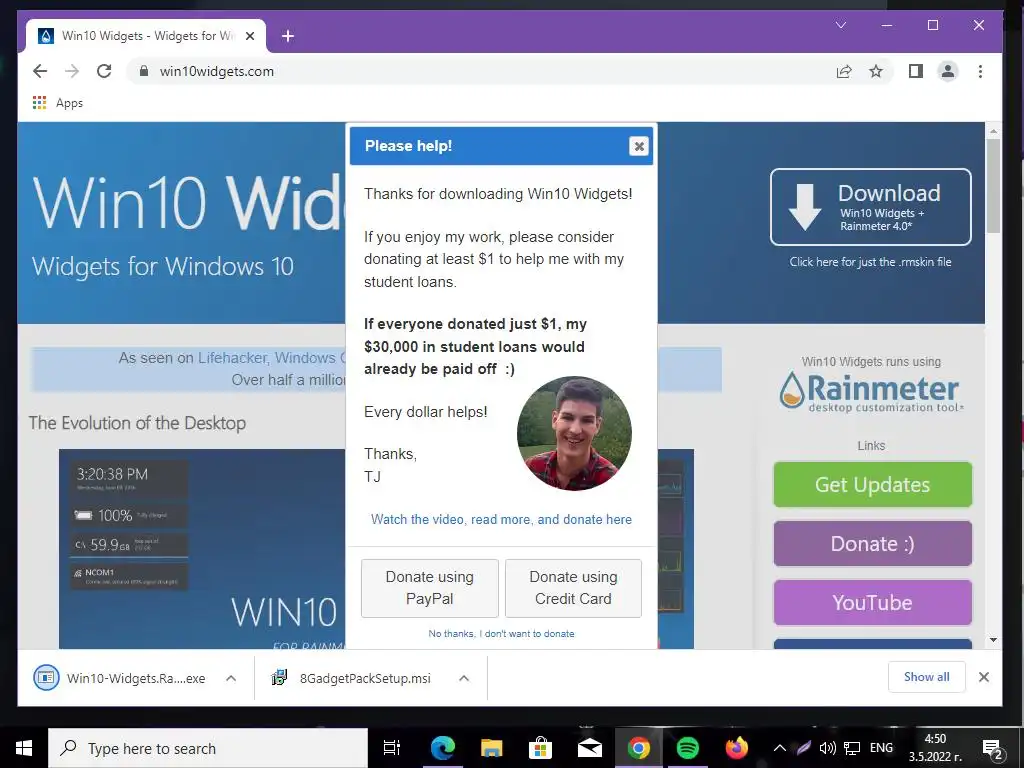The height and width of the screenshot is (768, 1024).
Task: Click the browser forward arrow
Action: tap(72, 71)
